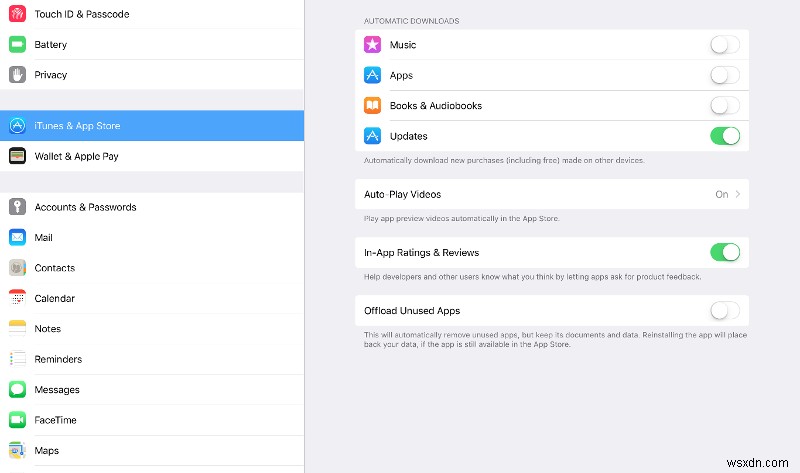The width and height of the screenshot is (800, 473).
Task: Click the Auto-Play Videos row label
Action: click(x=403, y=194)
